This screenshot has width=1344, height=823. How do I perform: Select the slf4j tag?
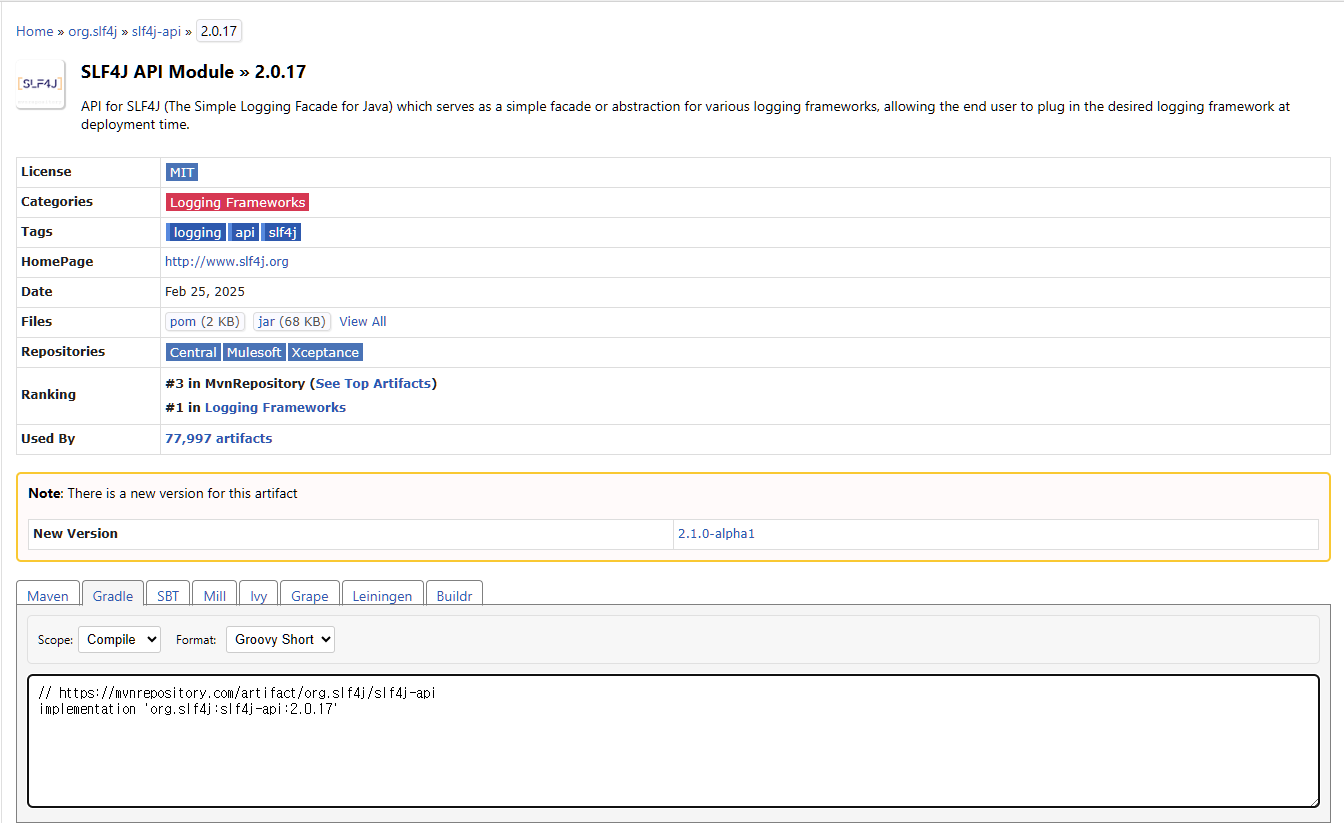(x=282, y=232)
